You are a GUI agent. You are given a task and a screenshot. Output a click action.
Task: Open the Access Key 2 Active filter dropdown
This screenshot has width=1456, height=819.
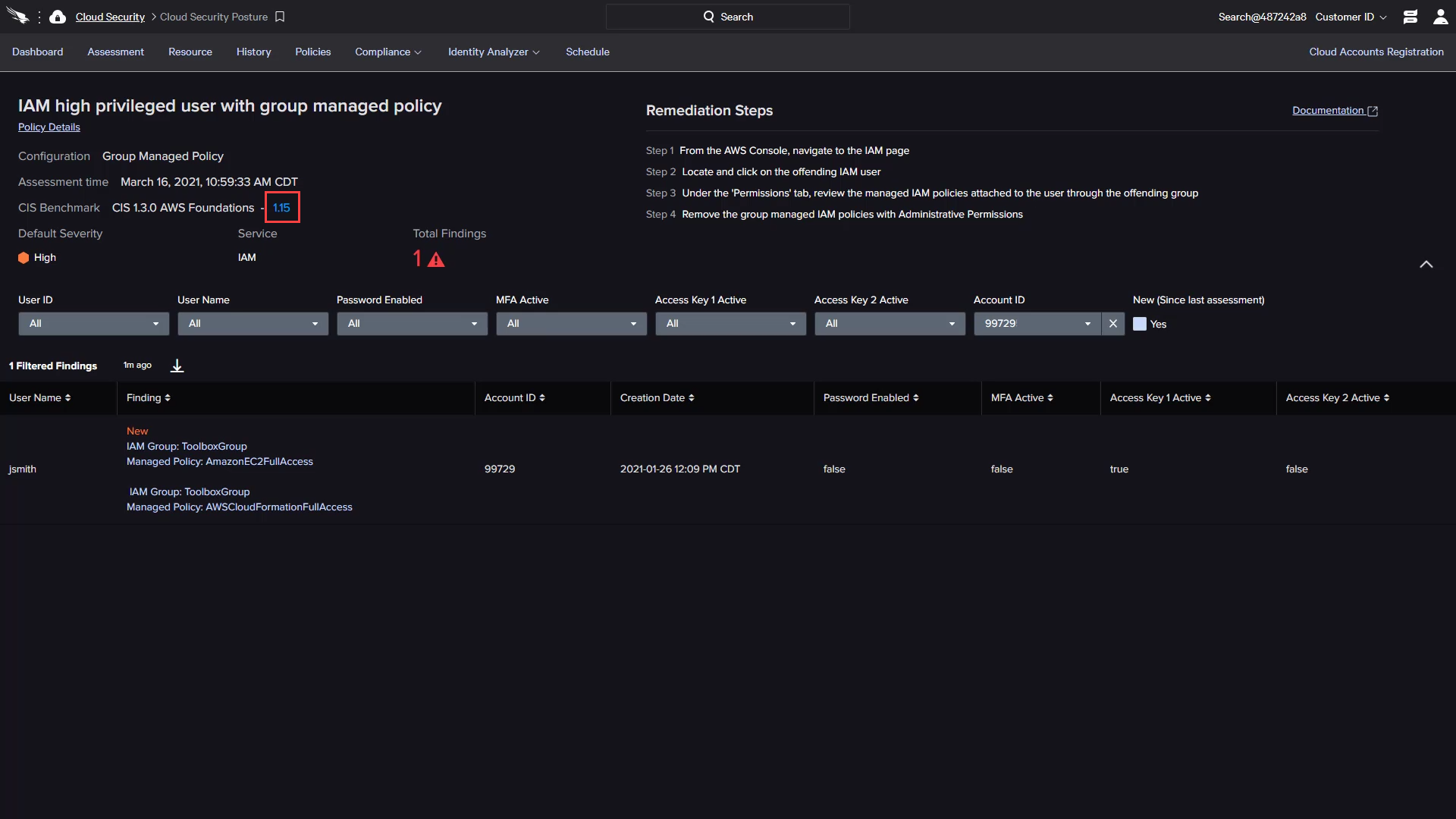(x=890, y=324)
